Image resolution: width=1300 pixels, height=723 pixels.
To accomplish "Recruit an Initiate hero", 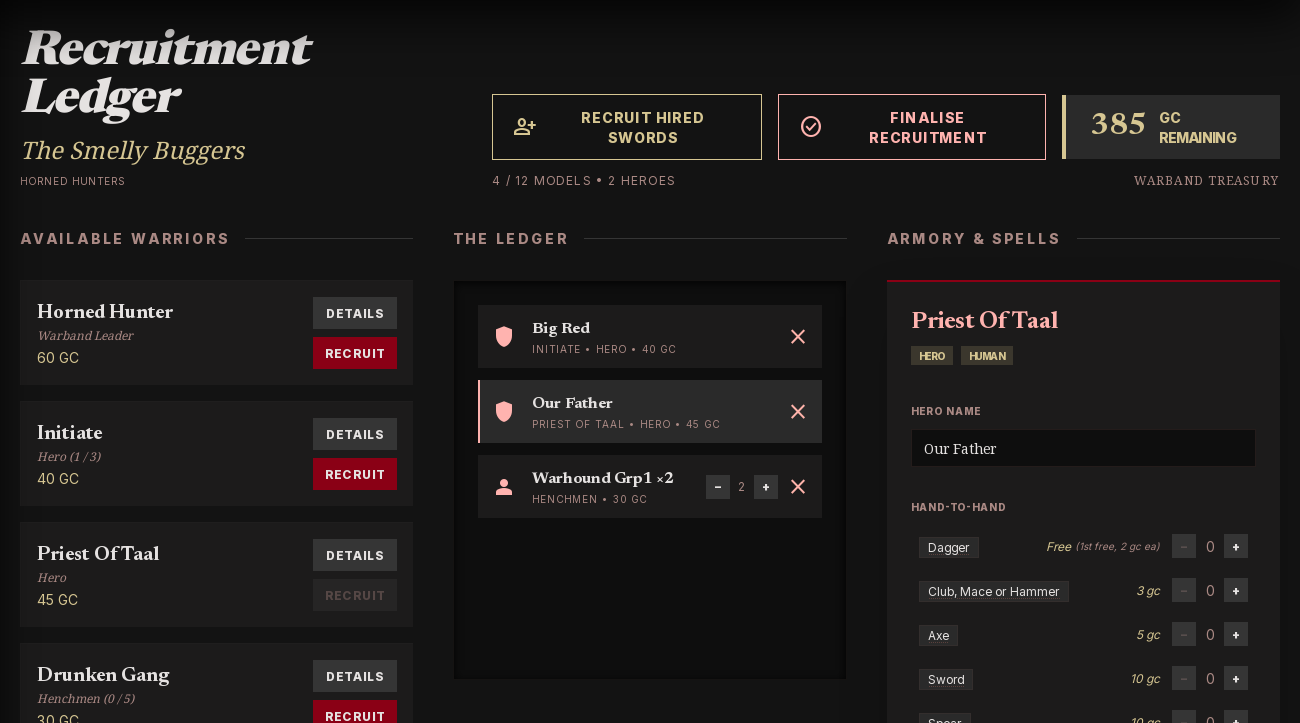I will coord(355,474).
